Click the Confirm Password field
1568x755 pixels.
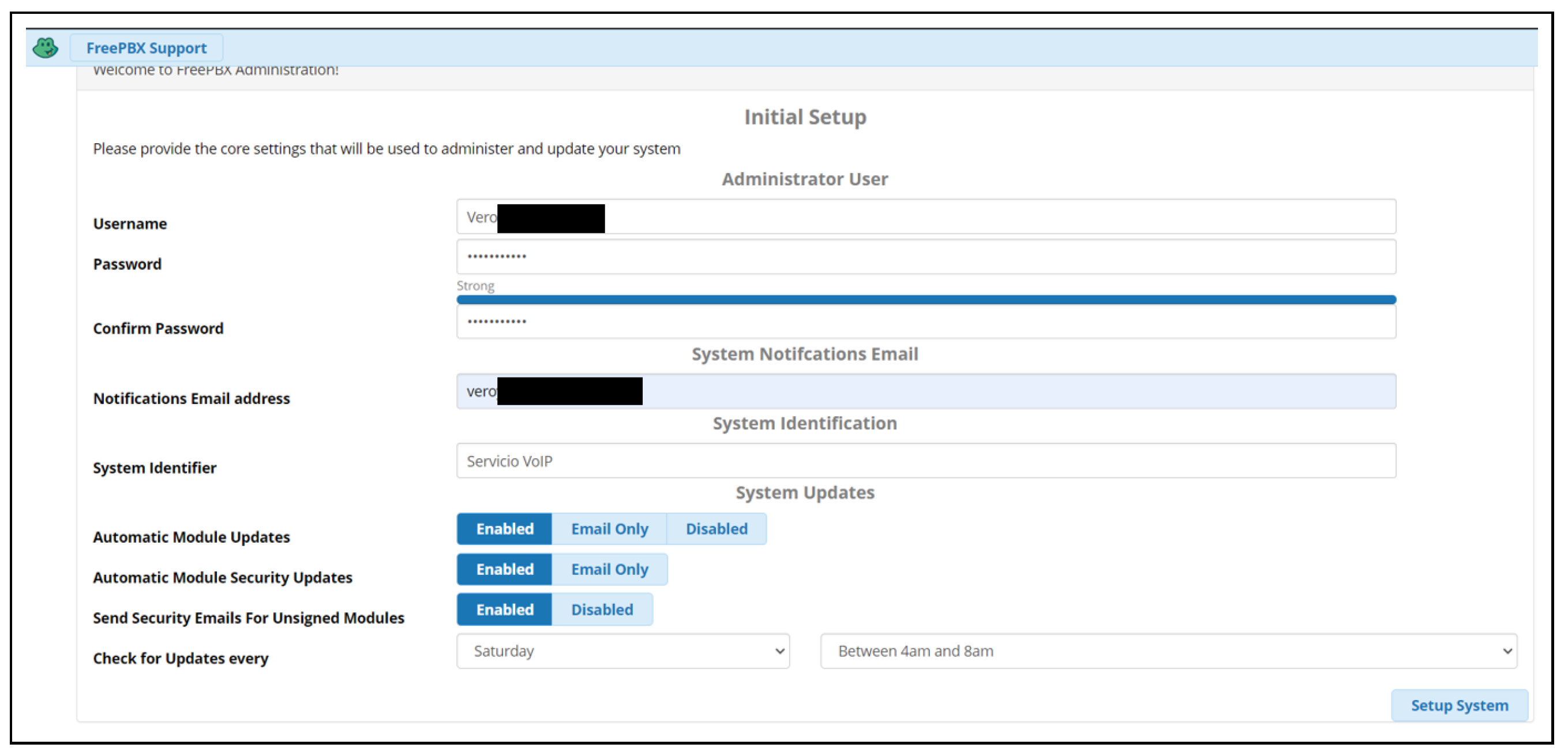[925, 322]
